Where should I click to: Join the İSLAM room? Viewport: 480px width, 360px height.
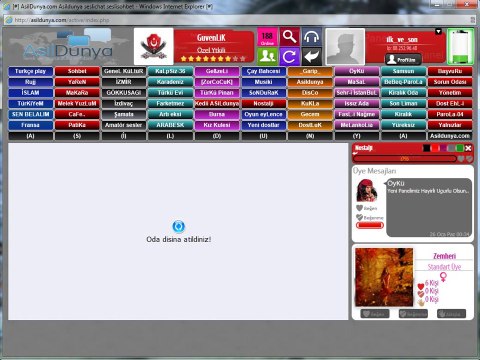pos(30,93)
